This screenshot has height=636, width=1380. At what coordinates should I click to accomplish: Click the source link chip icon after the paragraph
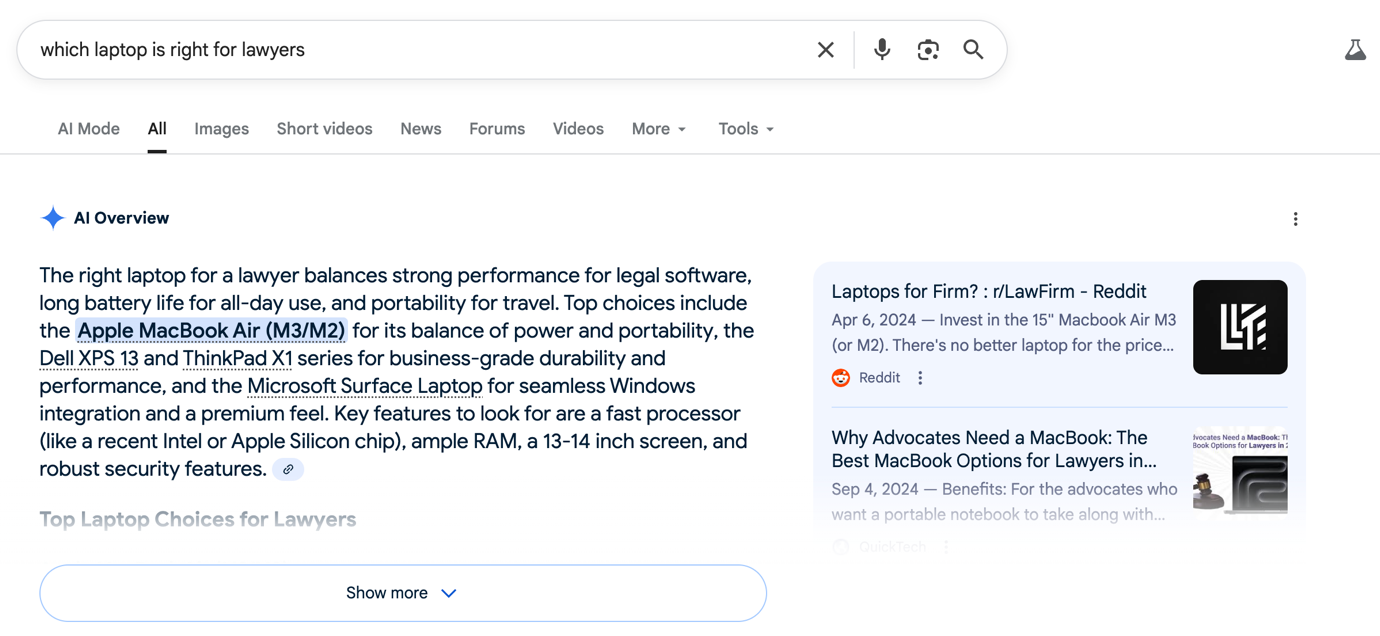pos(288,469)
